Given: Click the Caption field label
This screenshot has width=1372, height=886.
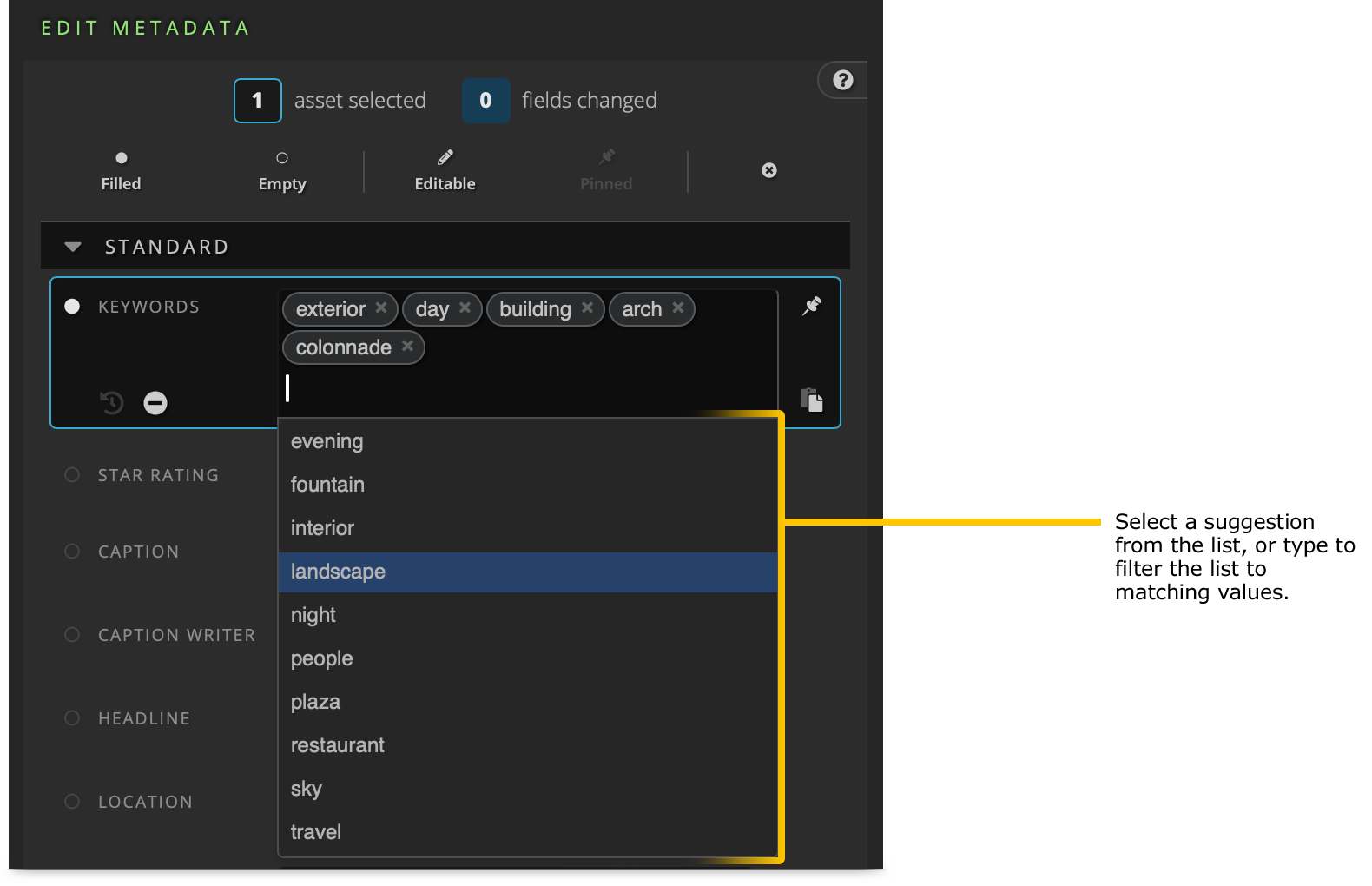Looking at the screenshot, I should (x=138, y=552).
